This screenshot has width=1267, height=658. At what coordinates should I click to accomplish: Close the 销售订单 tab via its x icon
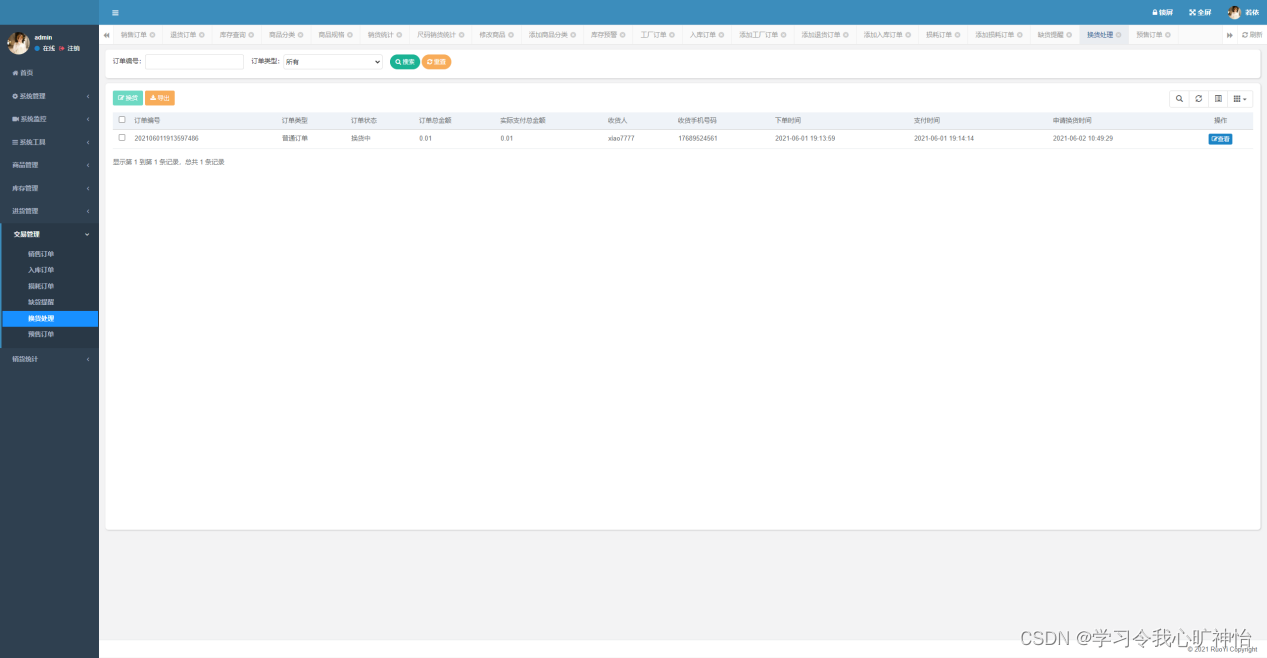coord(152,35)
